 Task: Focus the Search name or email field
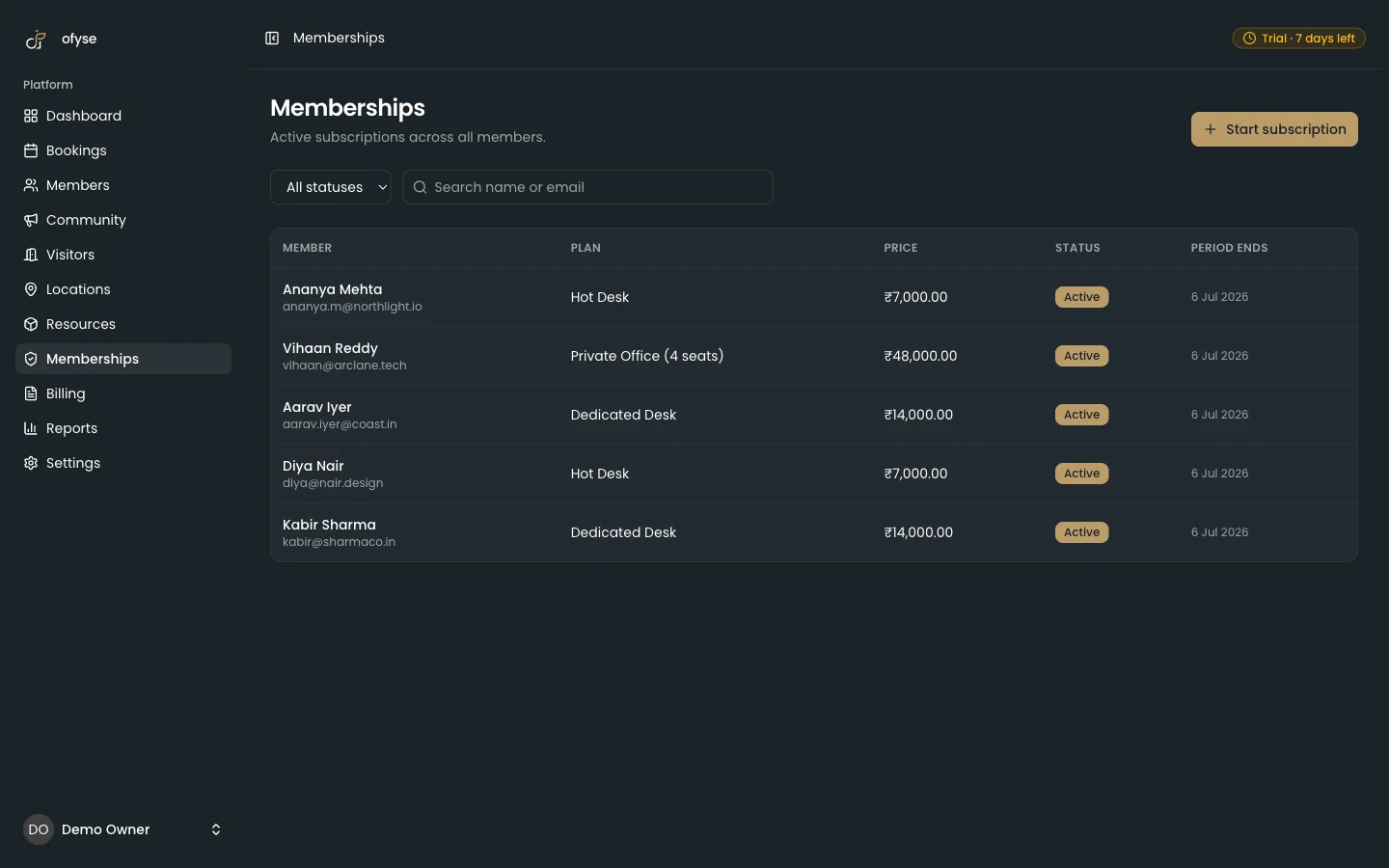pos(587,187)
